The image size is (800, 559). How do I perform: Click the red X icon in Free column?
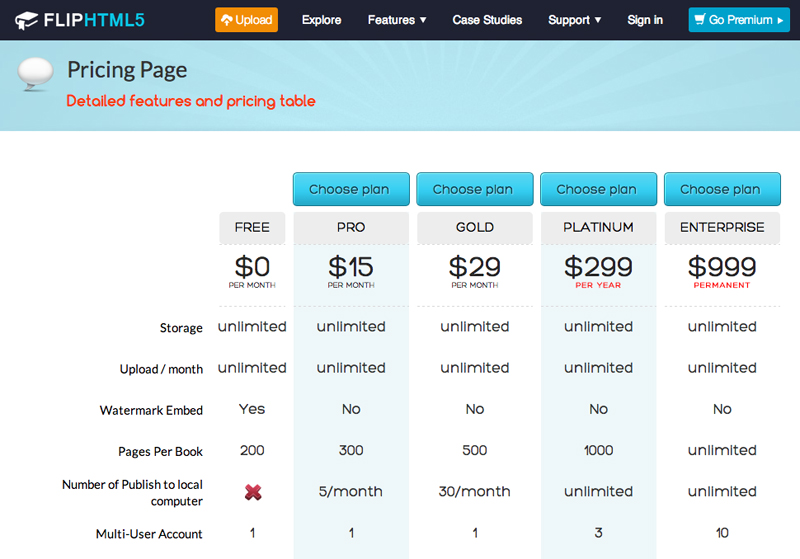click(x=252, y=492)
